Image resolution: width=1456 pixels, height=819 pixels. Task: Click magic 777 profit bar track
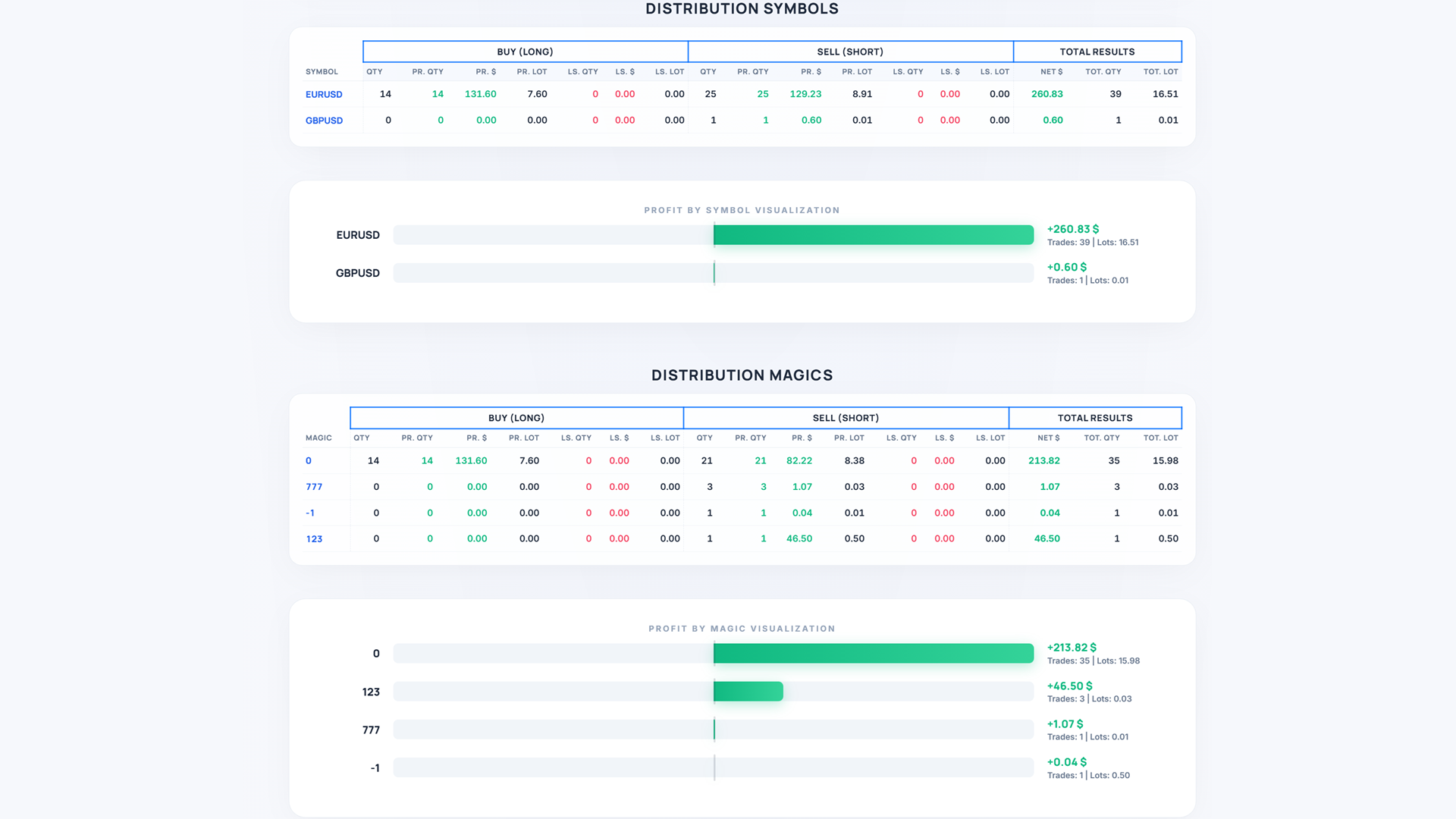(x=713, y=730)
